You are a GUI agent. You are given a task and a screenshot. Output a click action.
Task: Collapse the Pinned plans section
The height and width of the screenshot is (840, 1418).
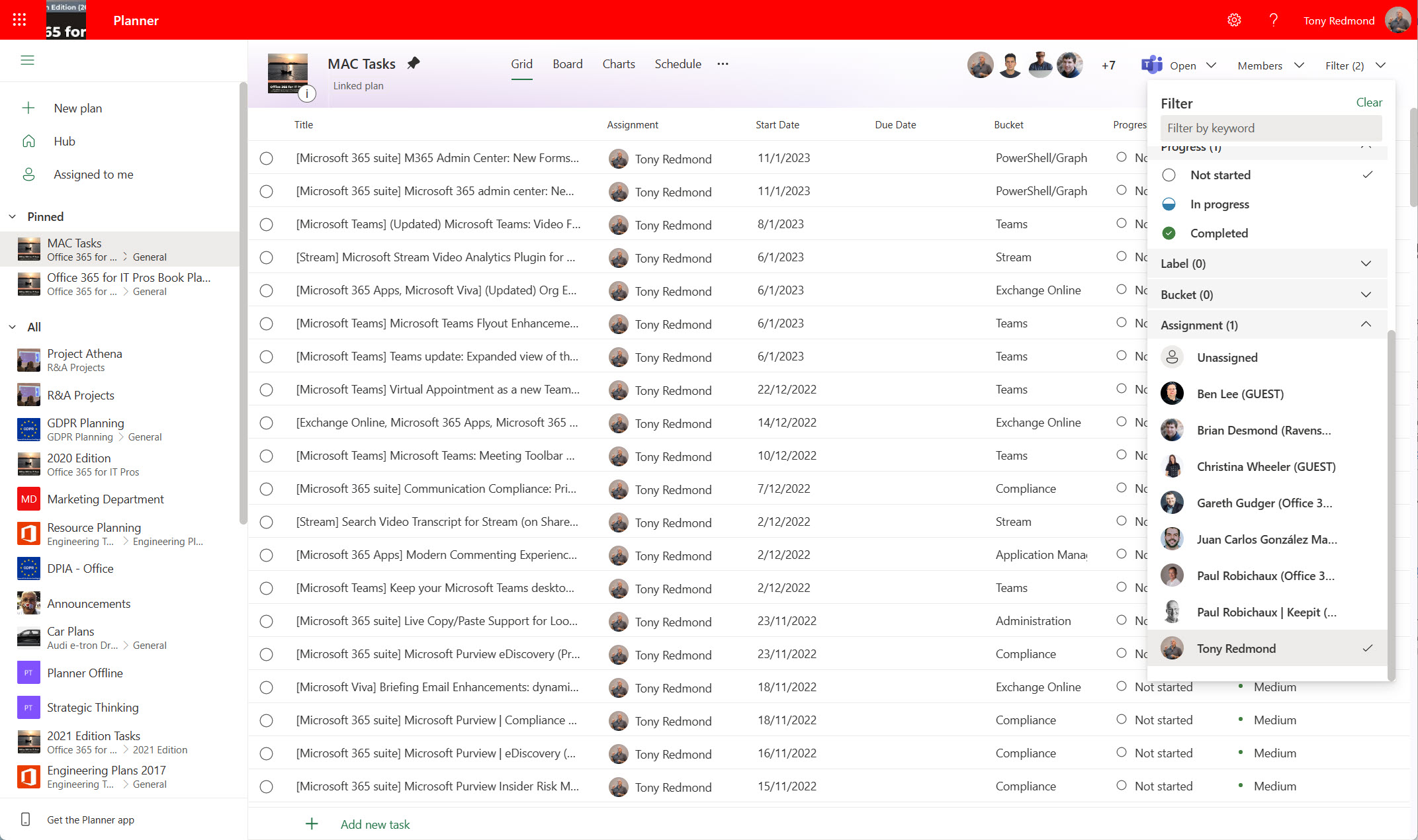pos(13,216)
